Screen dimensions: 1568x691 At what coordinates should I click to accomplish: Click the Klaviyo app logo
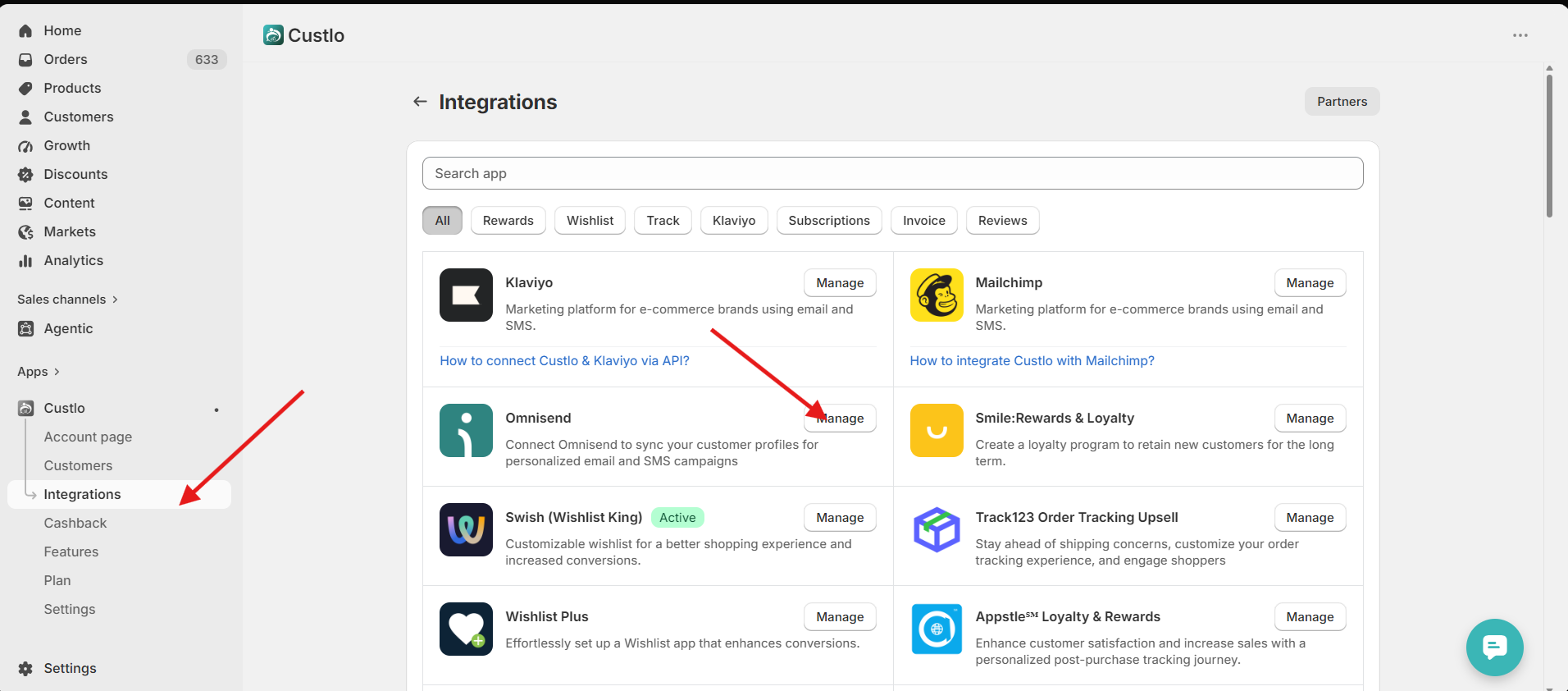pyautogui.click(x=466, y=295)
